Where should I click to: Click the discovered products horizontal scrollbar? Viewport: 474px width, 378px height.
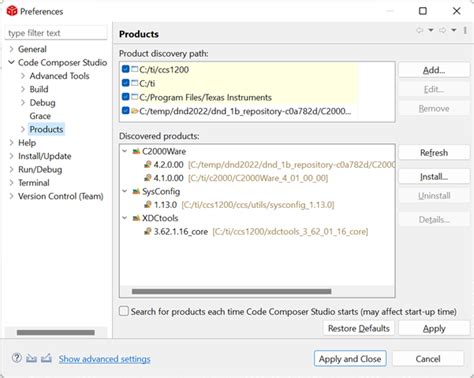click(231, 291)
